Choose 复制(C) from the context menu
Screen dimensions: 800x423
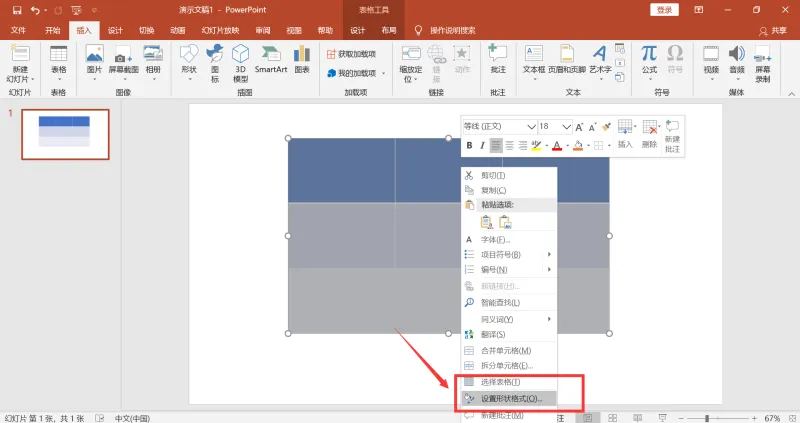point(509,190)
